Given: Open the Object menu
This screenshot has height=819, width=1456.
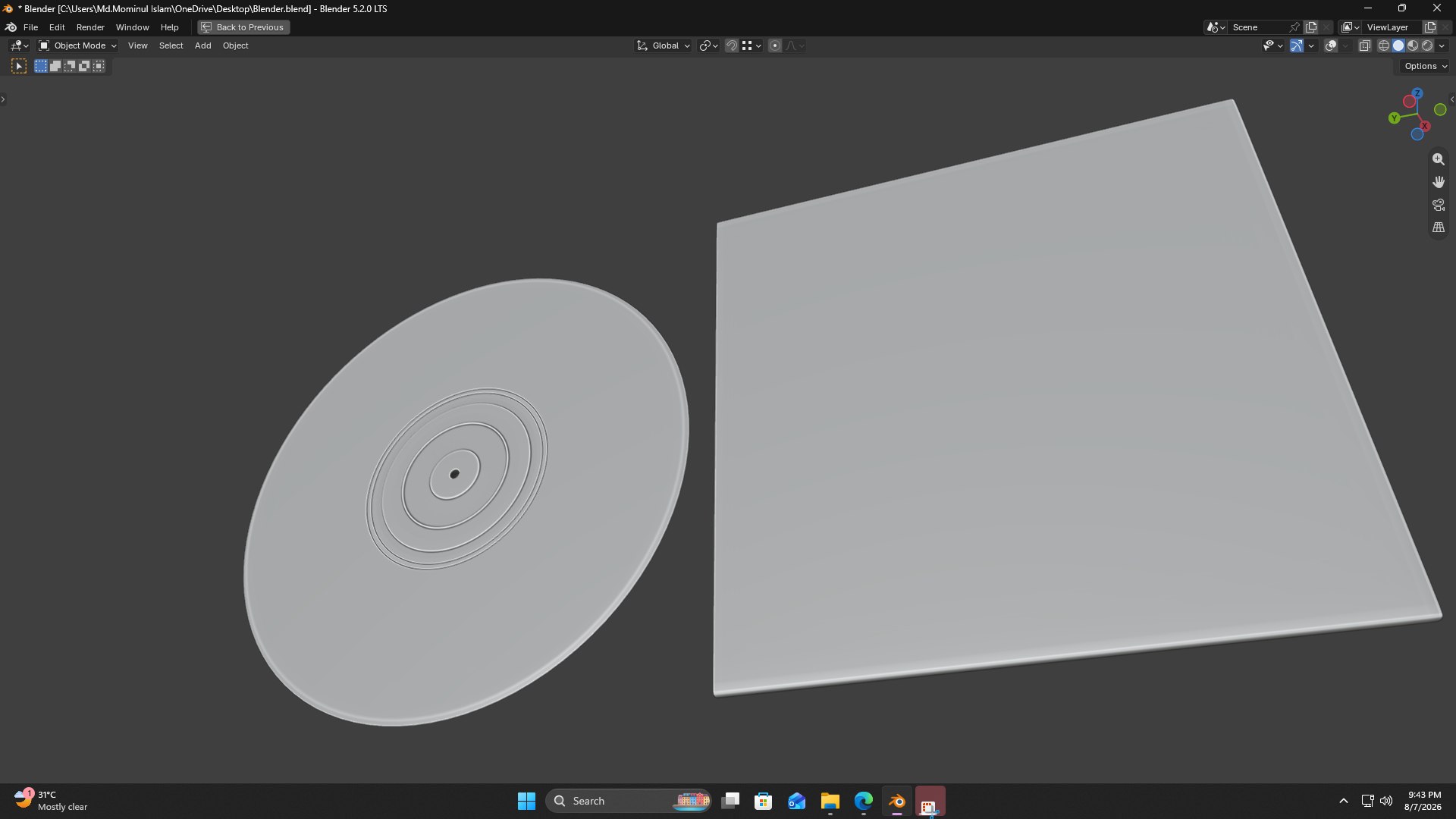Looking at the screenshot, I should [235, 46].
